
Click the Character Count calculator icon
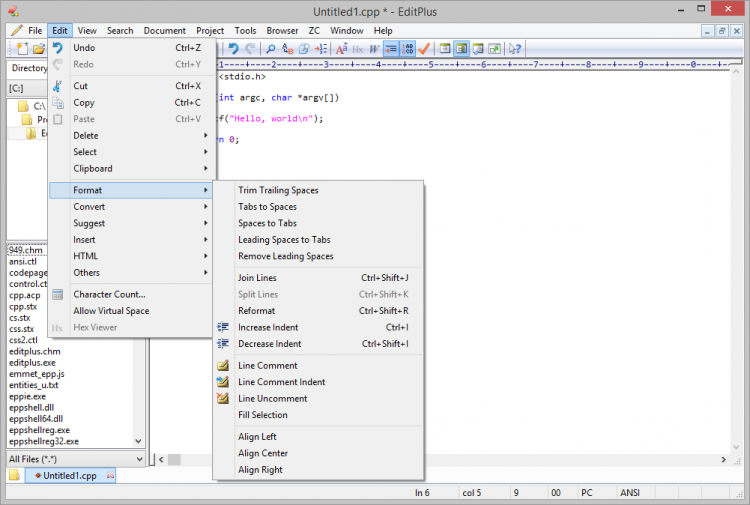(x=58, y=294)
